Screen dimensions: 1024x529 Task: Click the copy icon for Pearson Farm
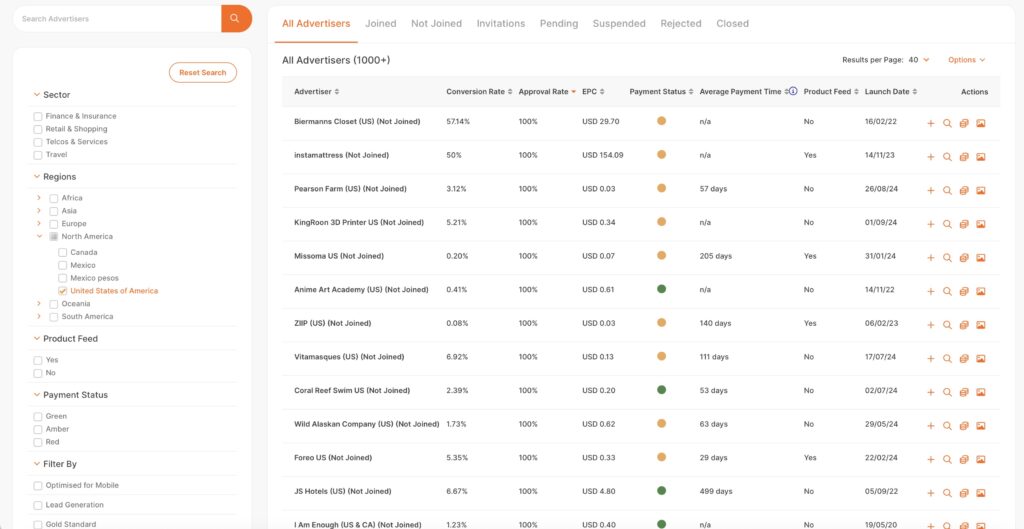(964, 190)
